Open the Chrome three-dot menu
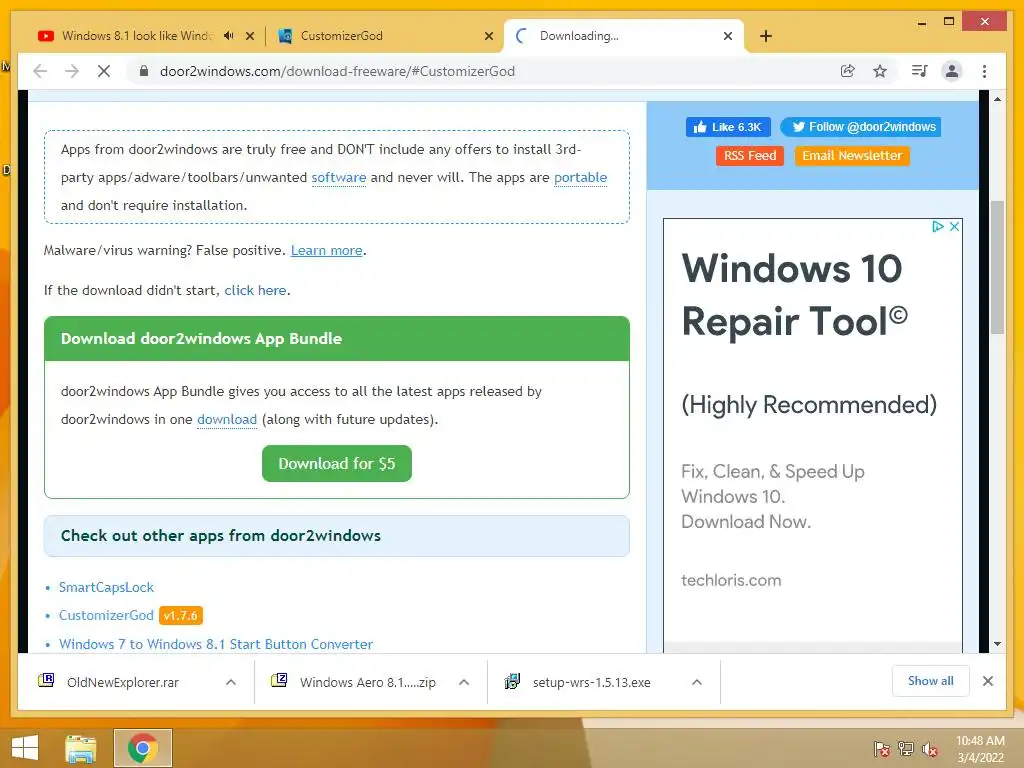Image resolution: width=1024 pixels, height=768 pixels. click(x=984, y=71)
